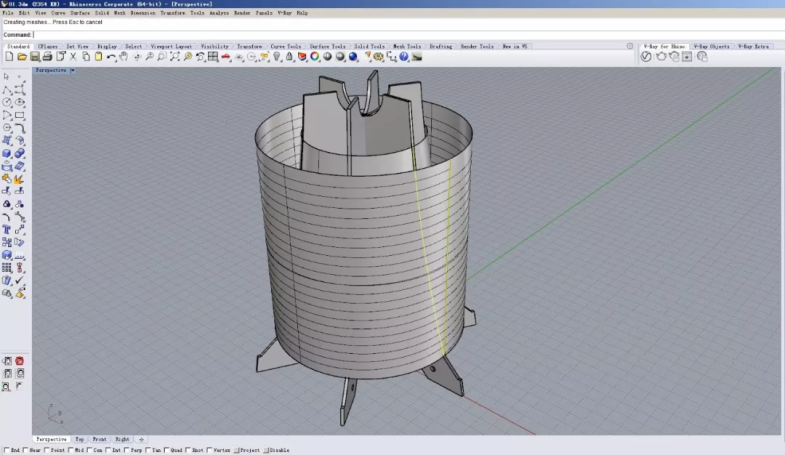Click the Print icon in the toolbar

point(47,57)
